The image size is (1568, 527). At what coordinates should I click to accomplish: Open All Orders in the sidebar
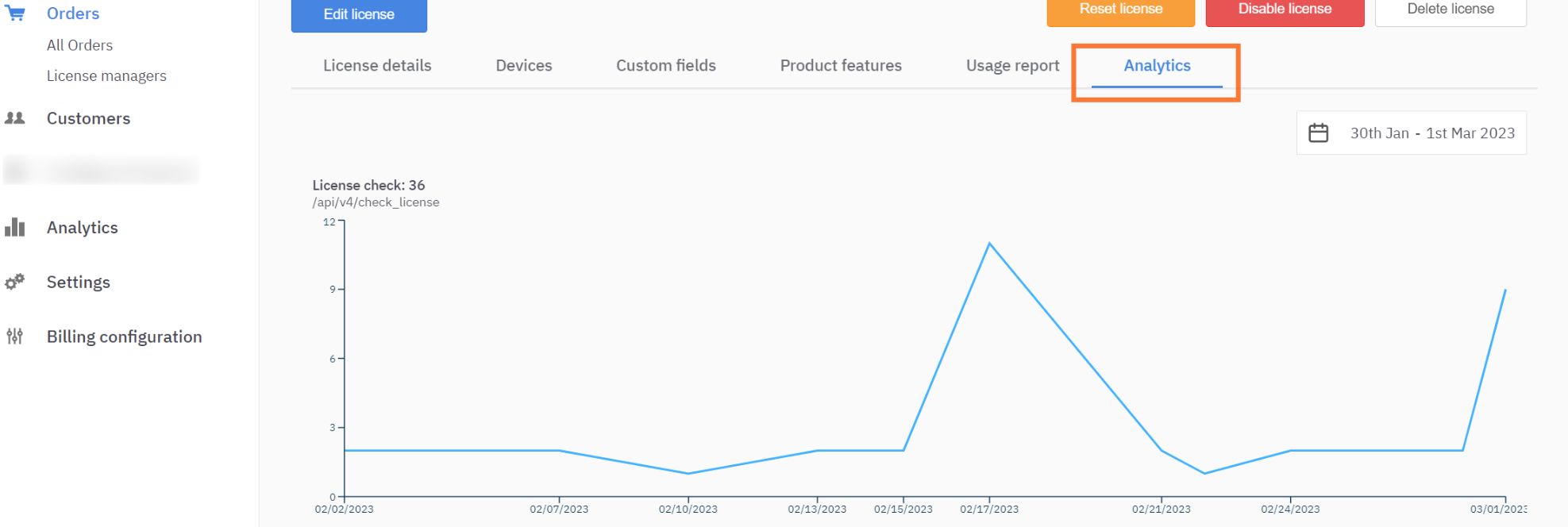point(79,45)
